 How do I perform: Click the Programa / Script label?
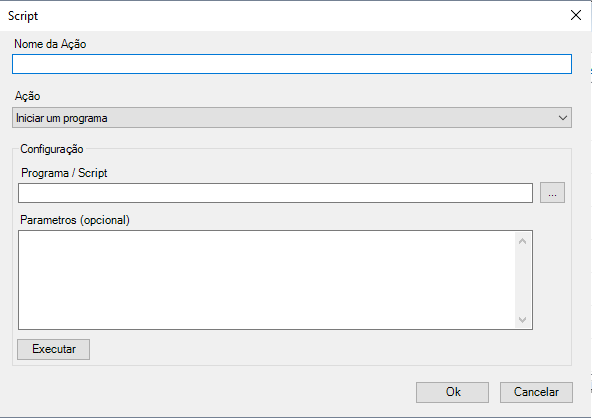(x=64, y=173)
